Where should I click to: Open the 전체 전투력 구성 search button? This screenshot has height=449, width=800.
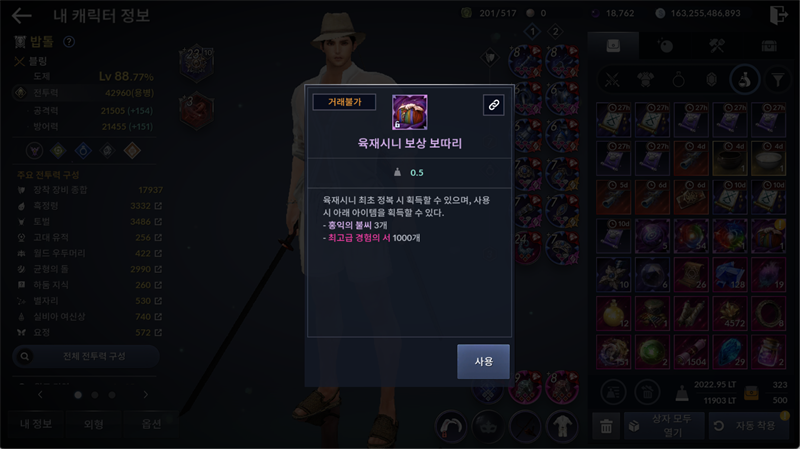86,356
